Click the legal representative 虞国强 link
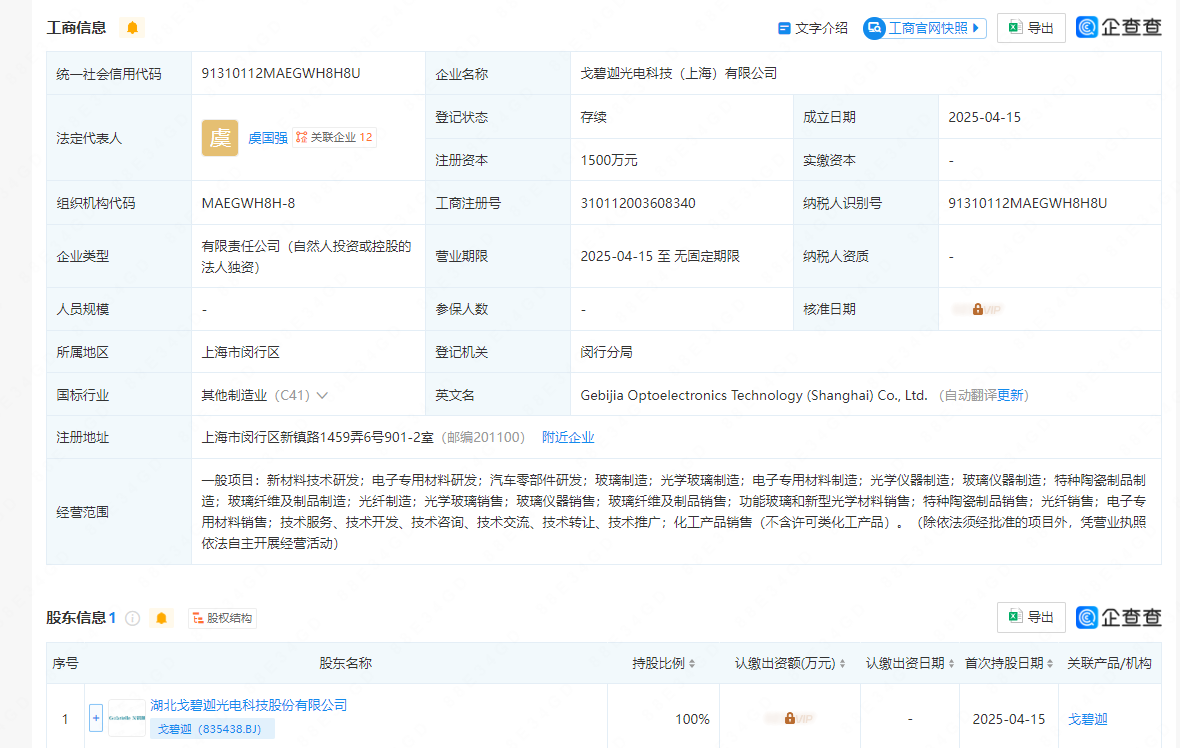The width and height of the screenshot is (1180, 748). [266, 137]
